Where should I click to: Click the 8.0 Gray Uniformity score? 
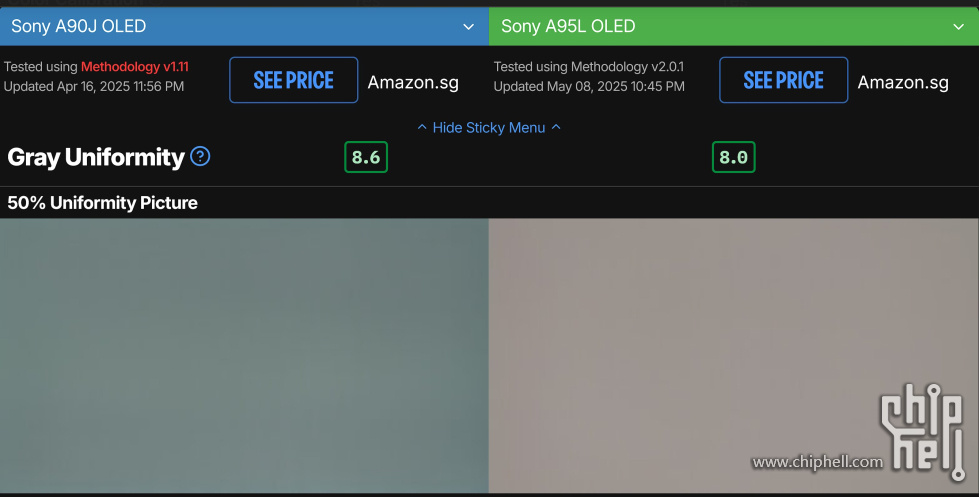[734, 157]
